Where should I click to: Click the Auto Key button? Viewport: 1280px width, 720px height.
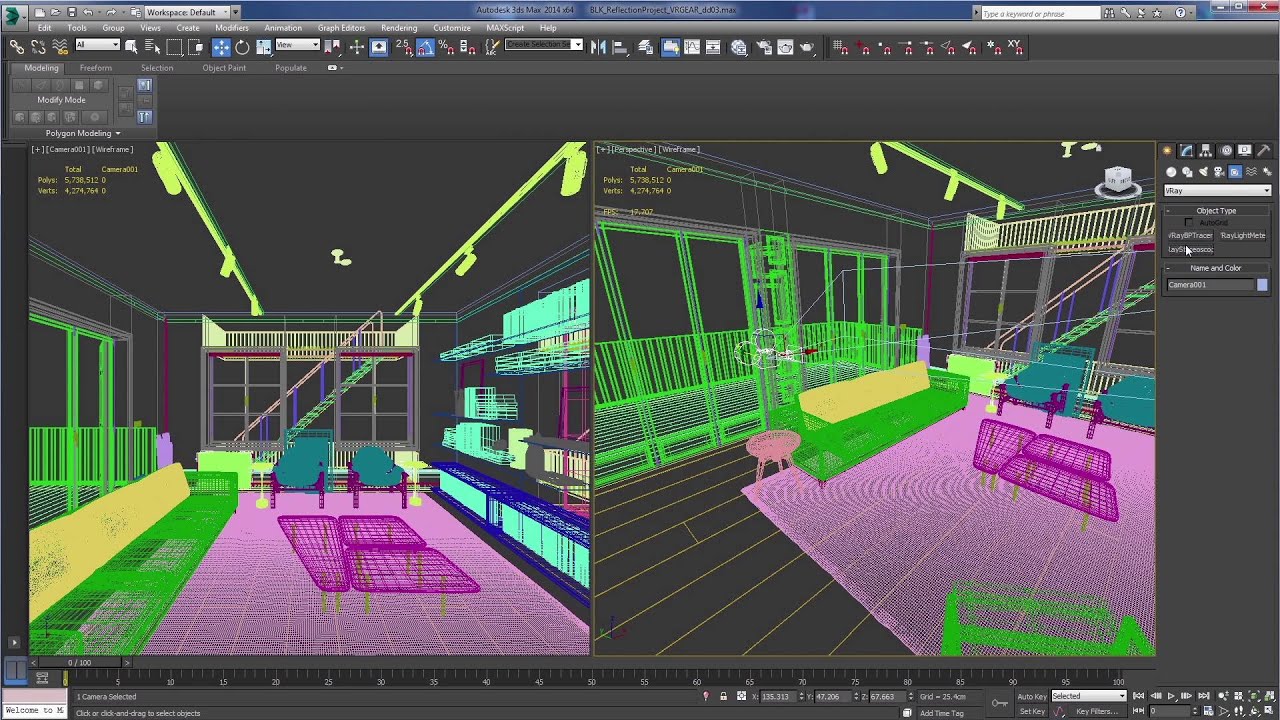point(1032,696)
